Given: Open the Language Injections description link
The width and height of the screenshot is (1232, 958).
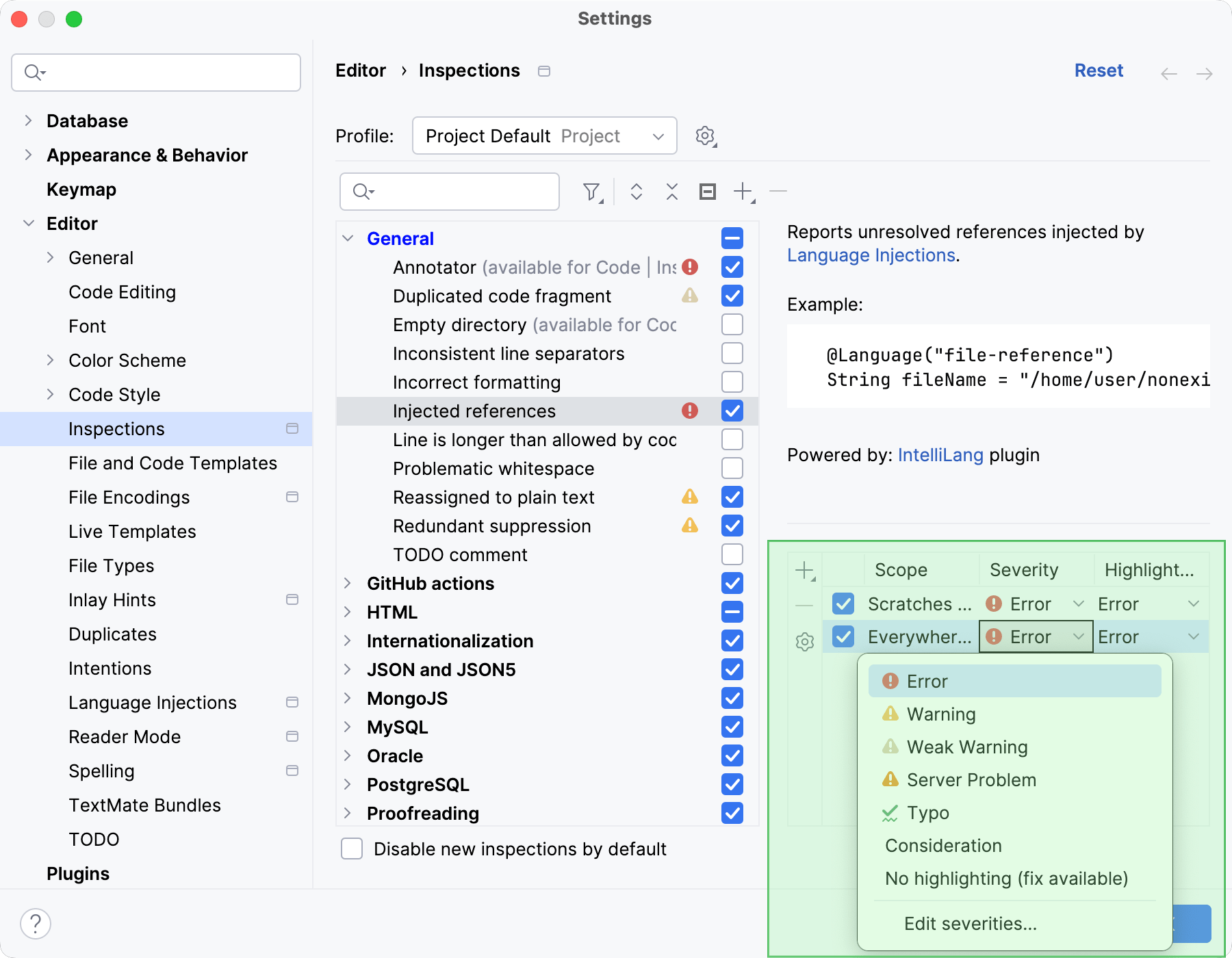Looking at the screenshot, I should tap(871, 255).
